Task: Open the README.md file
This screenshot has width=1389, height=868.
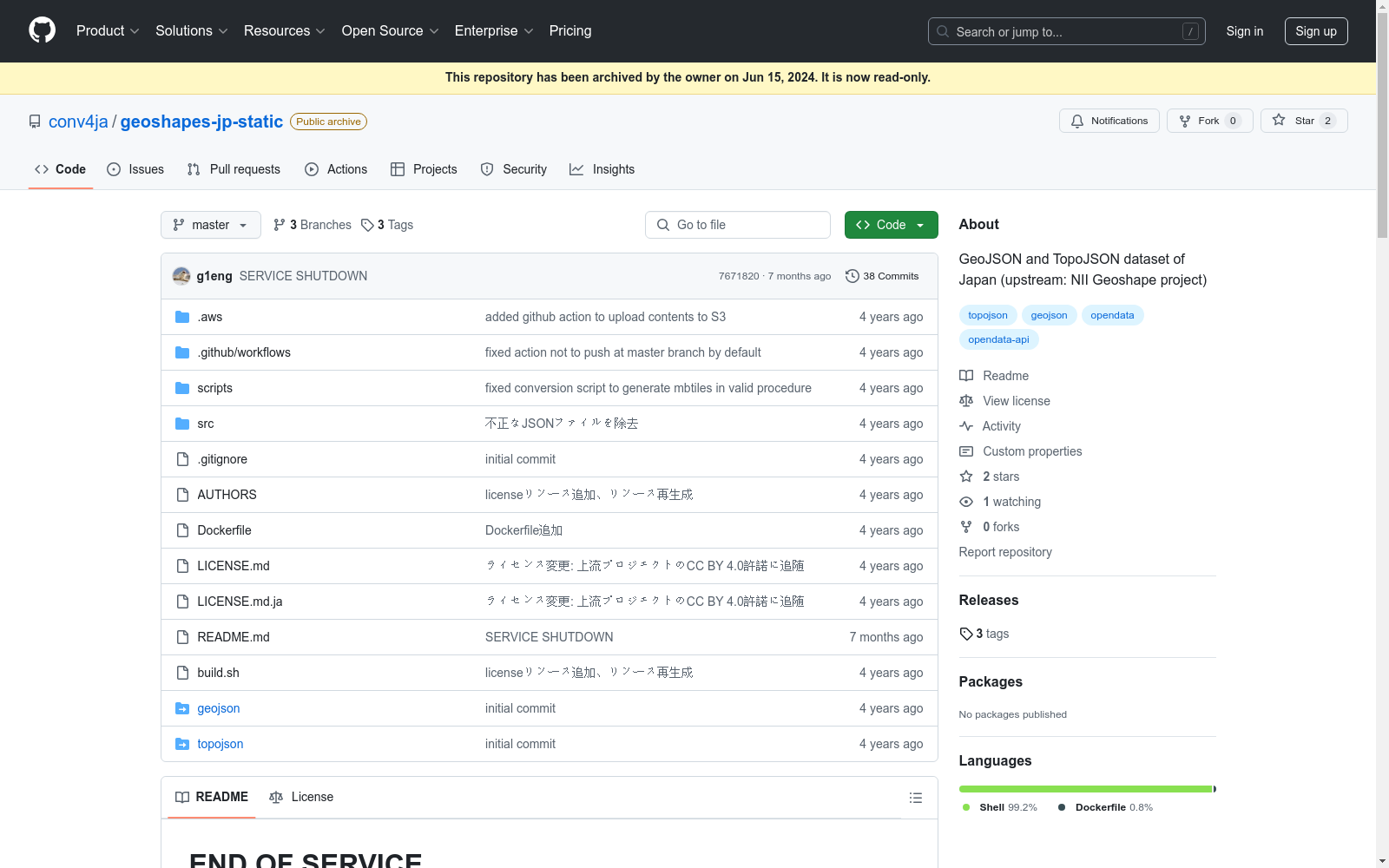Action: 234,637
